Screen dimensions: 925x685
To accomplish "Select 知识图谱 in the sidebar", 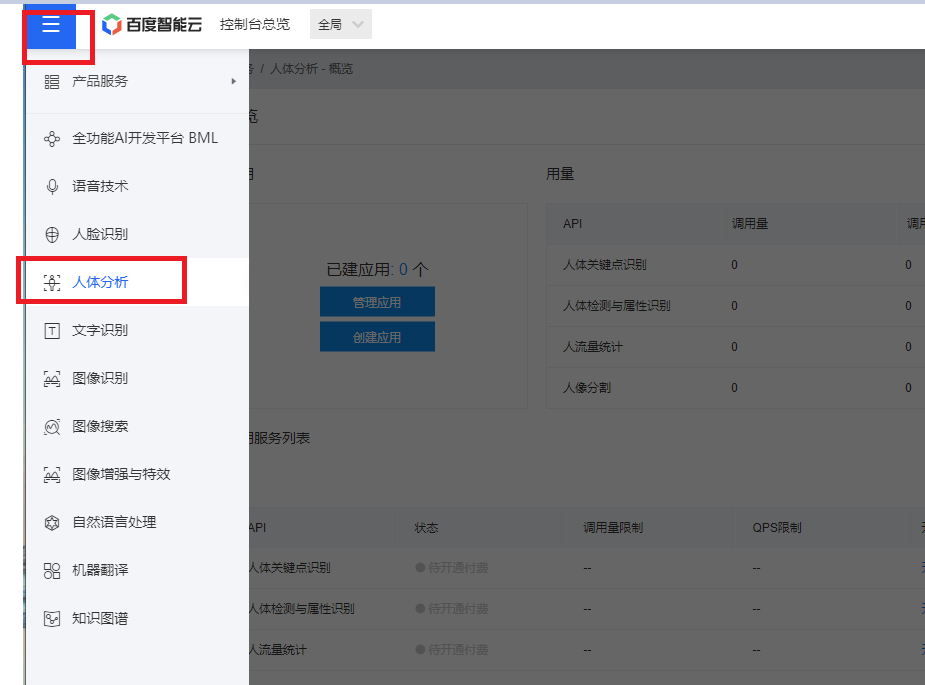I will (x=137, y=618).
